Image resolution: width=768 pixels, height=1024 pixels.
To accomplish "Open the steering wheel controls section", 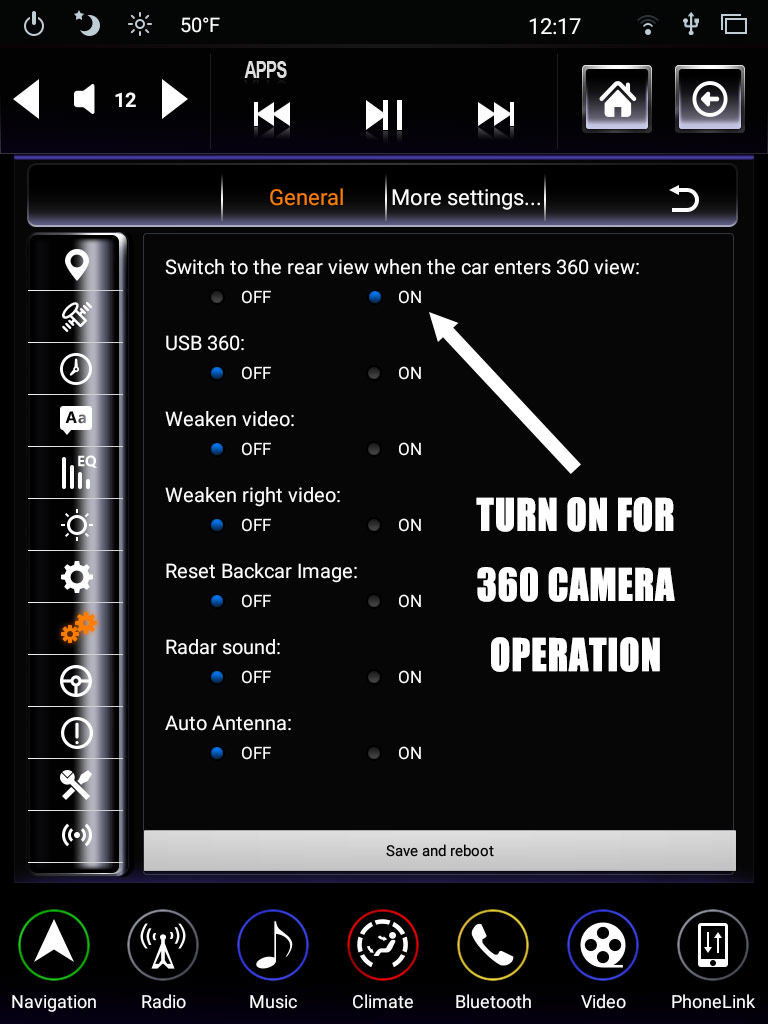I will click(x=76, y=681).
